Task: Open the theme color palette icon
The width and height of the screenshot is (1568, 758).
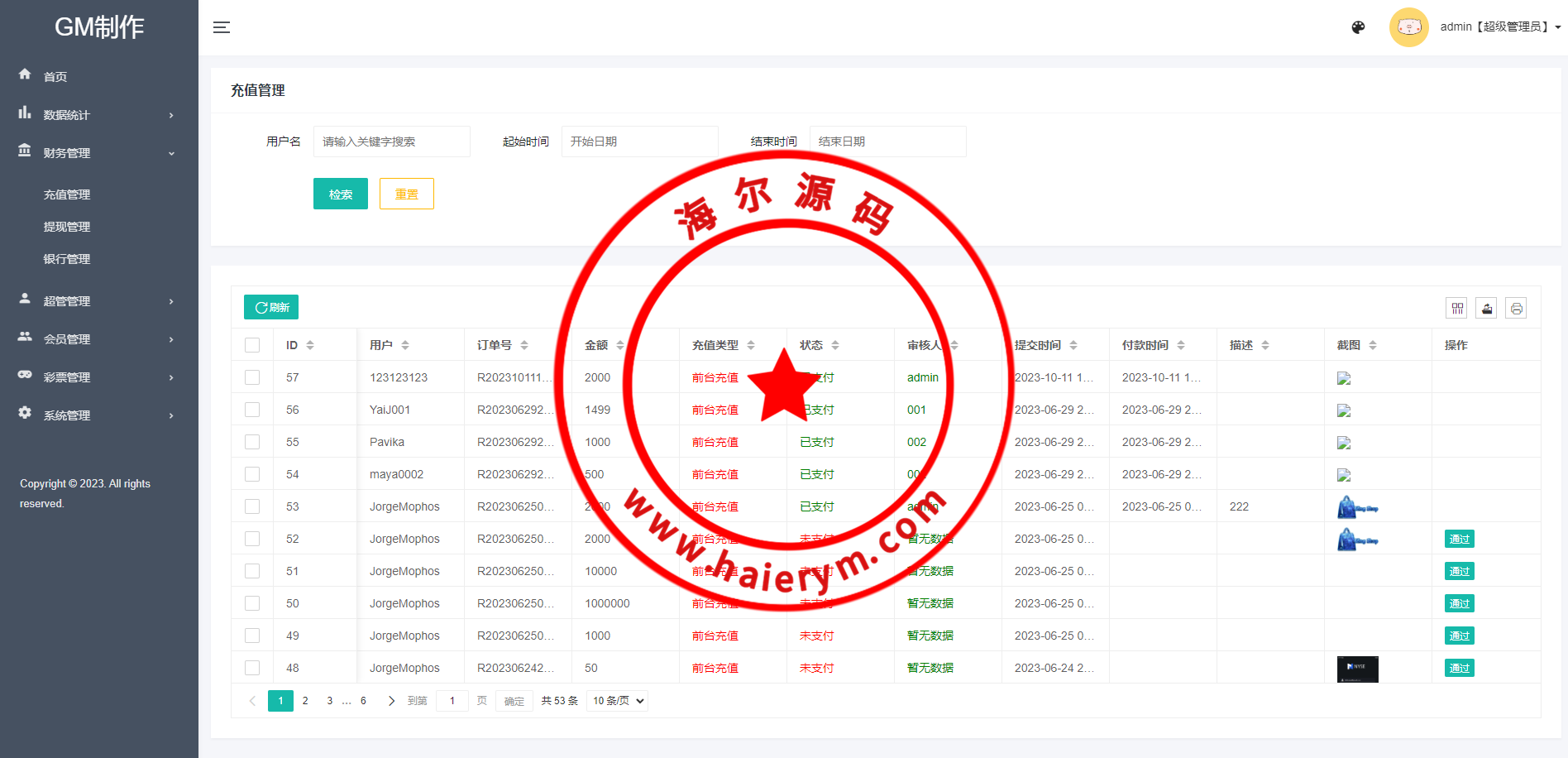Action: click(1358, 27)
